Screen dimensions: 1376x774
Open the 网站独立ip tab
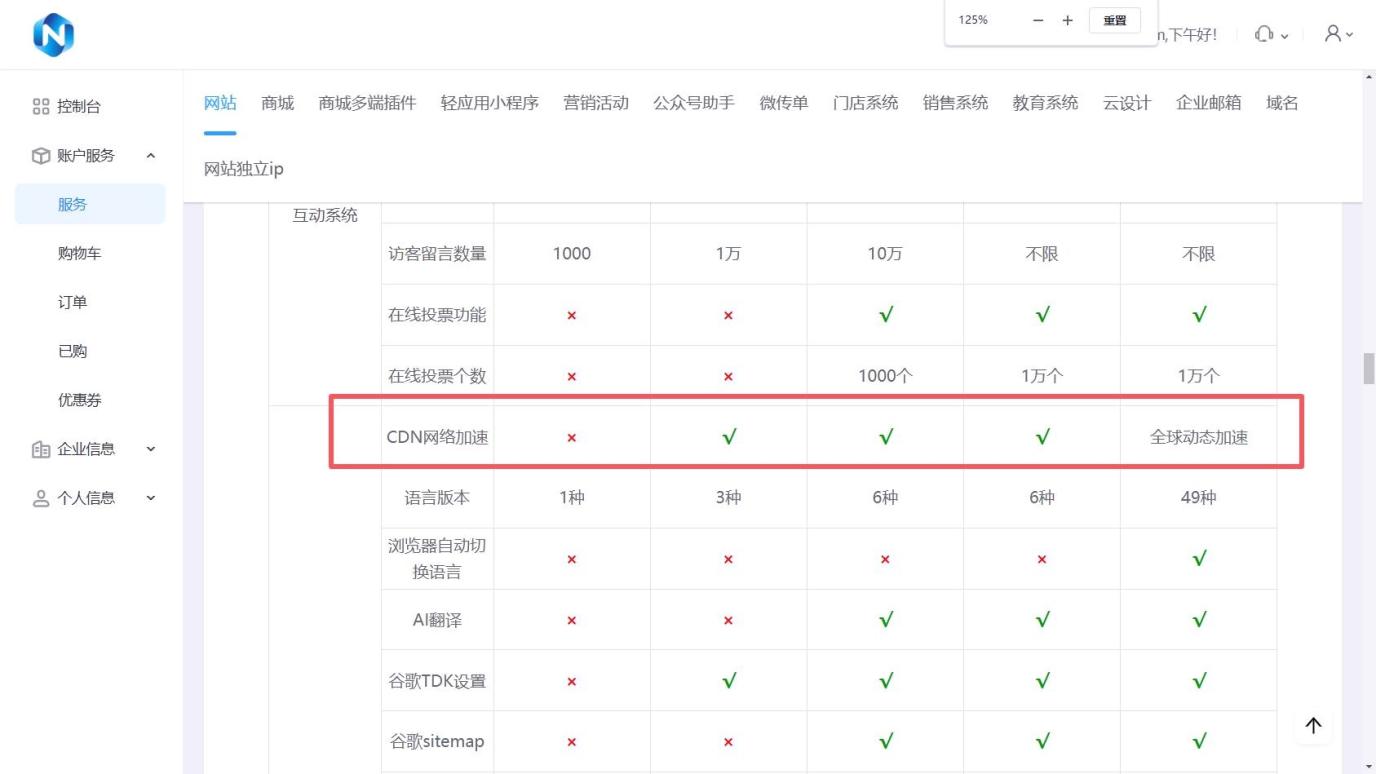pos(244,169)
